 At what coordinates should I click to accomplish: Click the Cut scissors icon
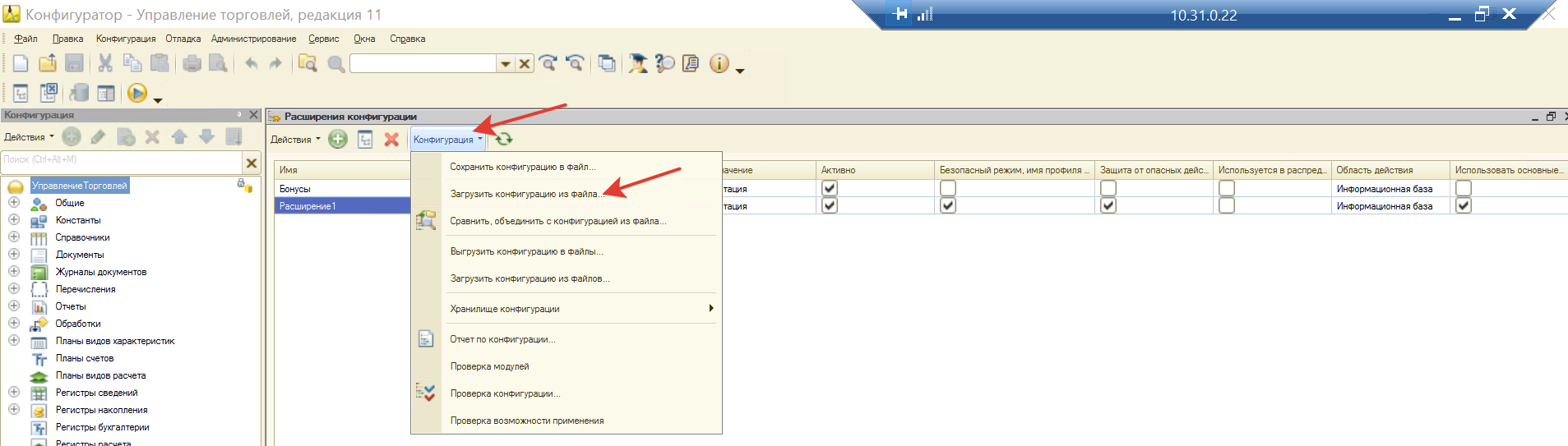click(x=105, y=63)
